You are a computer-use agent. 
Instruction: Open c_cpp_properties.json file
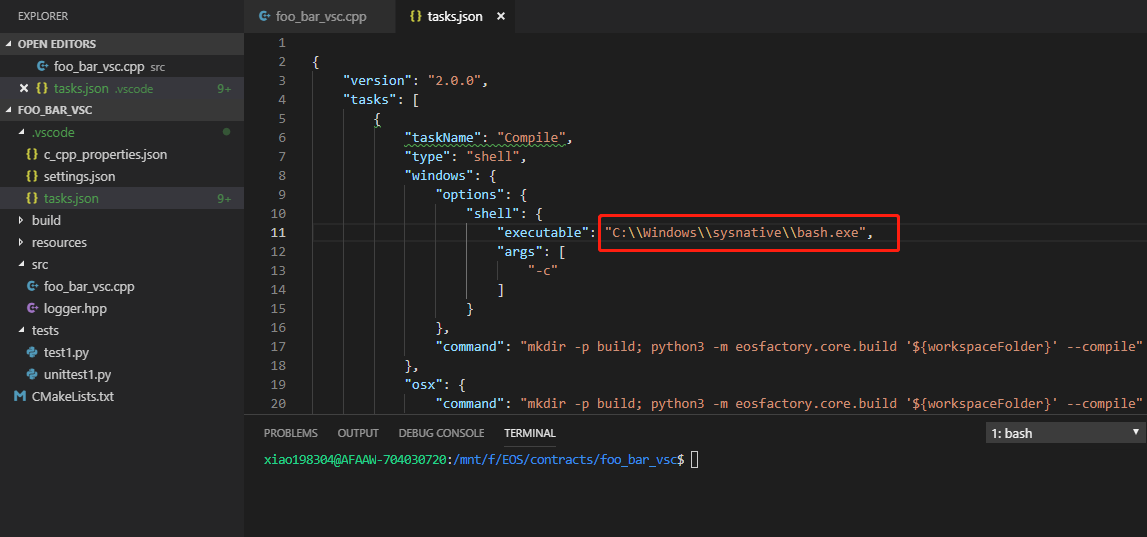pos(105,154)
